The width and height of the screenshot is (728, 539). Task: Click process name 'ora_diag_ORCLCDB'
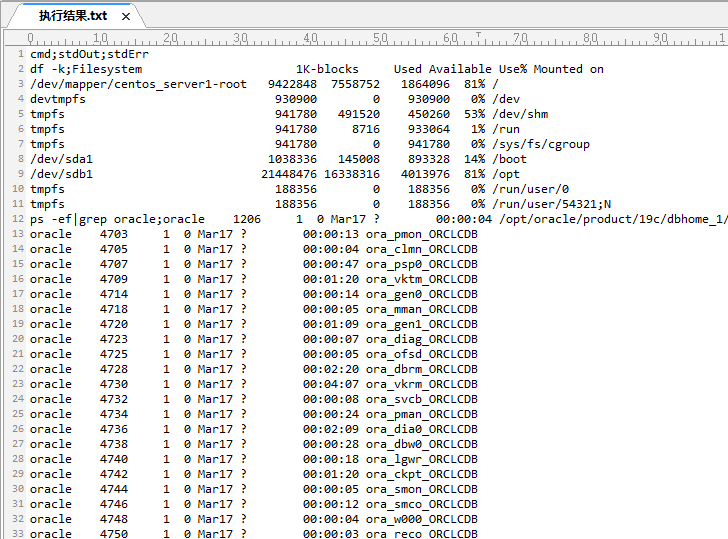(x=422, y=339)
